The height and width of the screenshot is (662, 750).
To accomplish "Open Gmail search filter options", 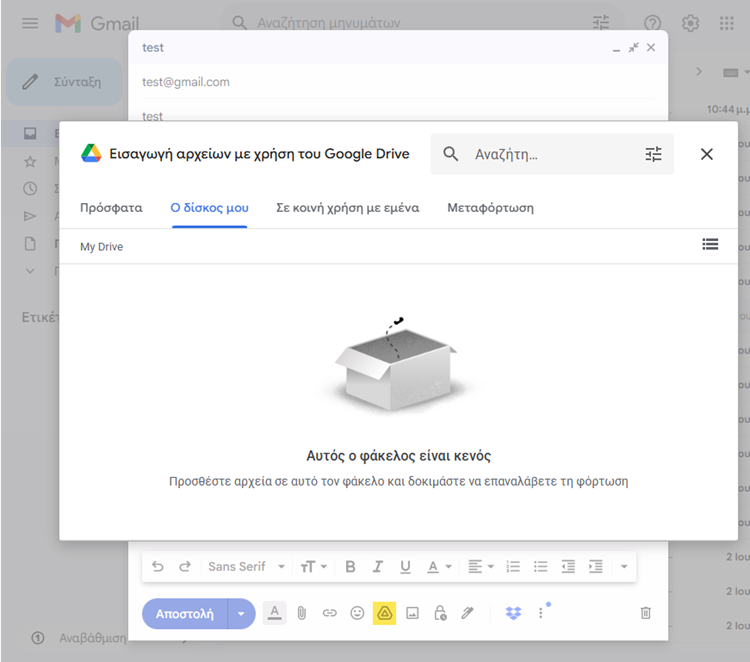I will 601,22.
